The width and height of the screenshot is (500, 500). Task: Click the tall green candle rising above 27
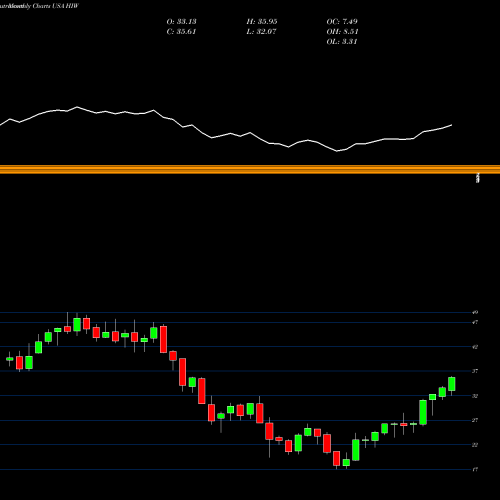(x=423, y=412)
